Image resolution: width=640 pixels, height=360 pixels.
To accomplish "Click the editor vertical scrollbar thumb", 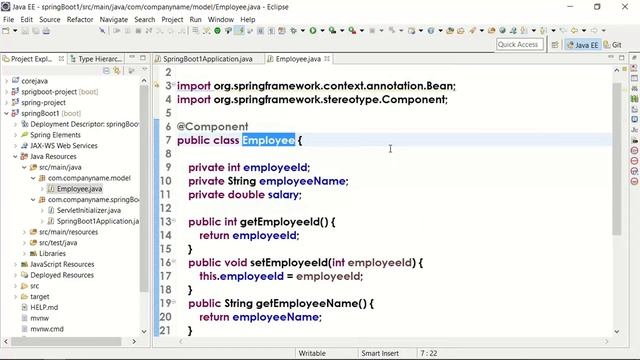I will pyautogui.click(x=616, y=158).
